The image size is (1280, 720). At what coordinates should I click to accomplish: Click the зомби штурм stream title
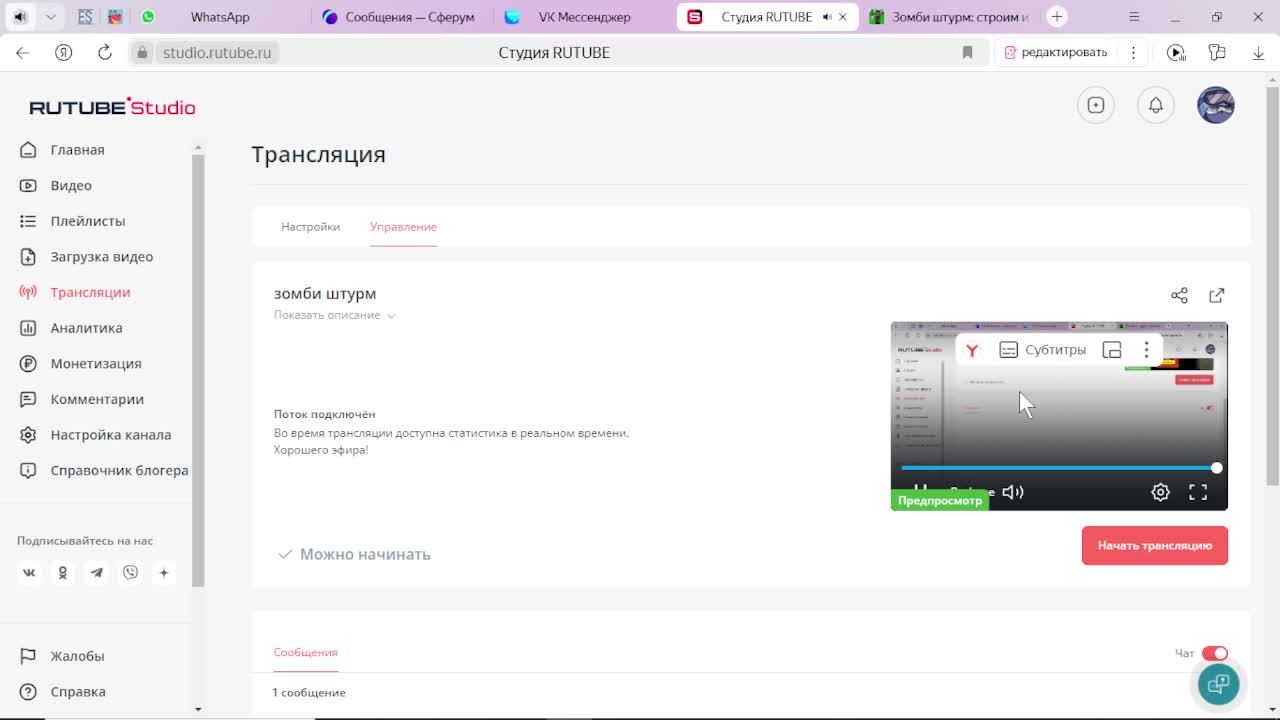tap(325, 294)
